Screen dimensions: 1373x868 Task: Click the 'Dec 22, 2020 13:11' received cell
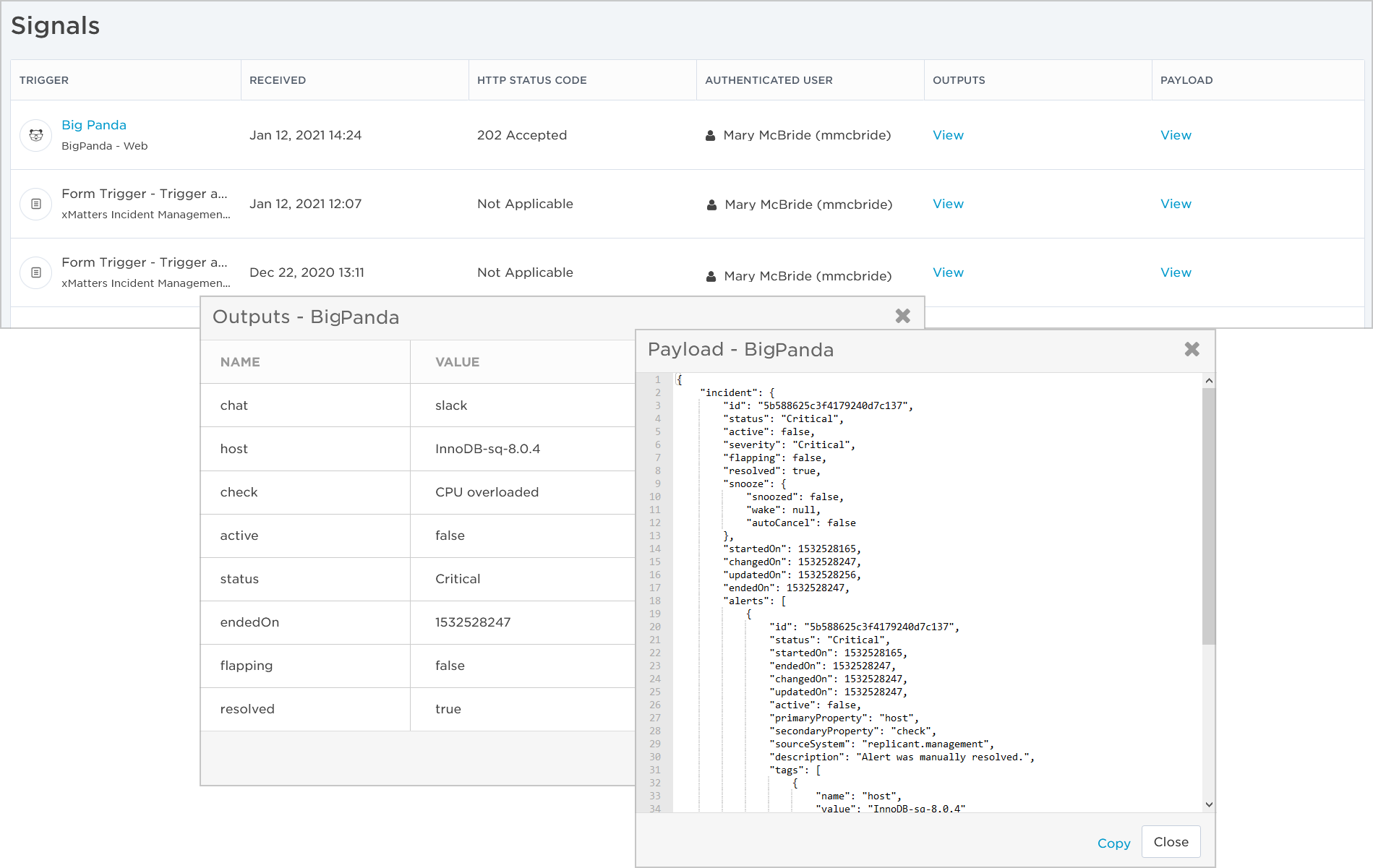click(x=307, y=272)
